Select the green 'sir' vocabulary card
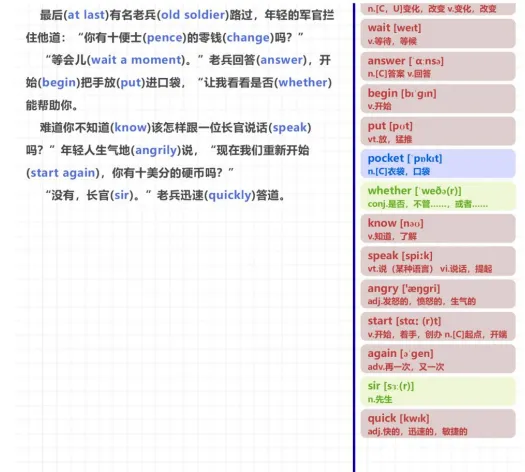Image resolution: width=525 pixels, height=472 pixels. click(438, 391)
